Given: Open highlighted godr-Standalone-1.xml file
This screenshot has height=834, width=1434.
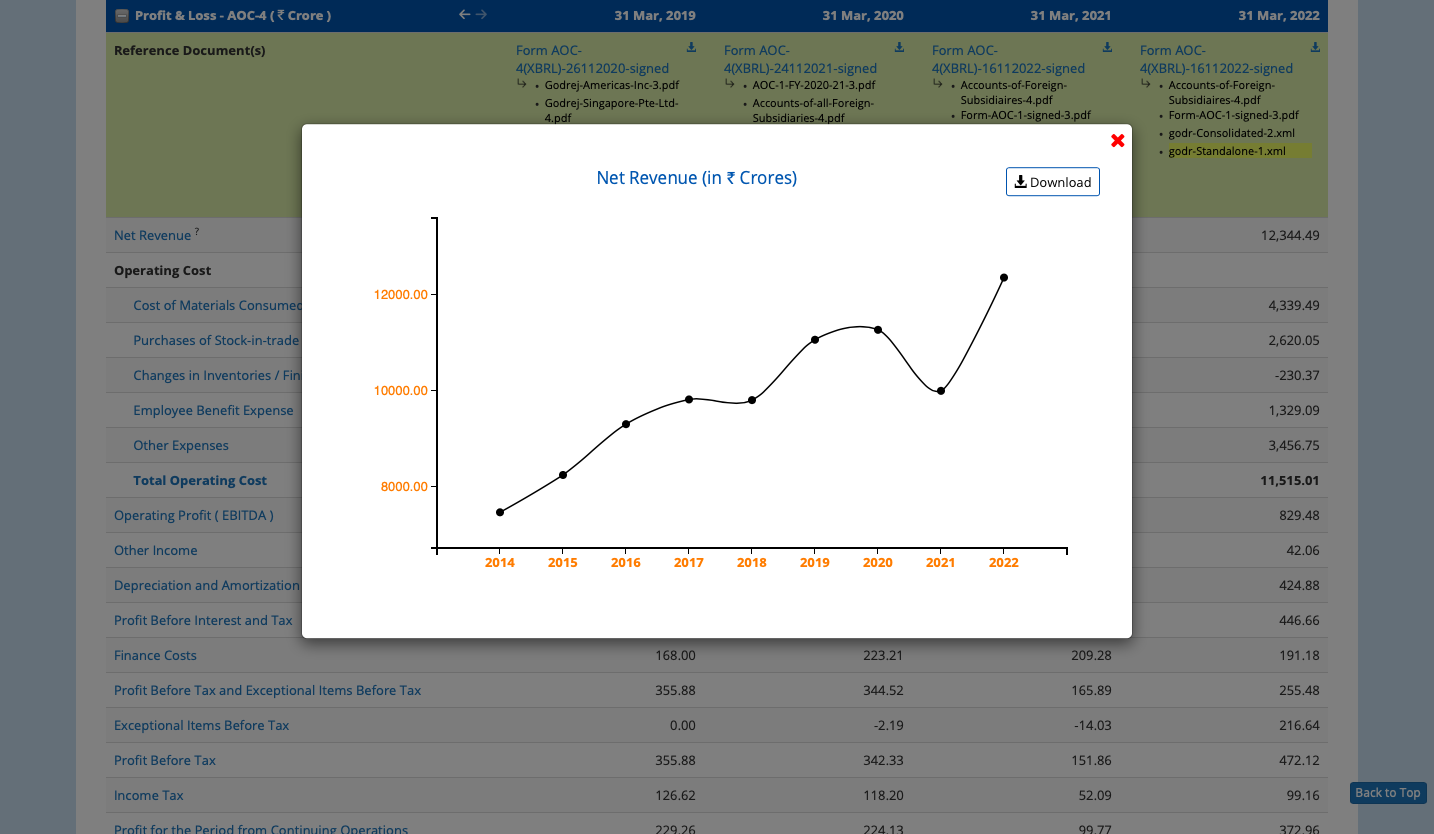Looking at the screenshot, I should click(1226, 151).
